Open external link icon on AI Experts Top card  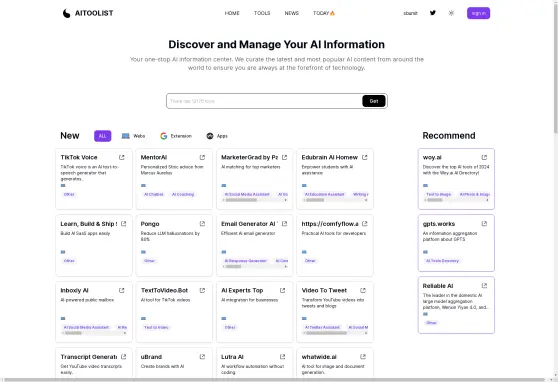[x=283, y=290]
